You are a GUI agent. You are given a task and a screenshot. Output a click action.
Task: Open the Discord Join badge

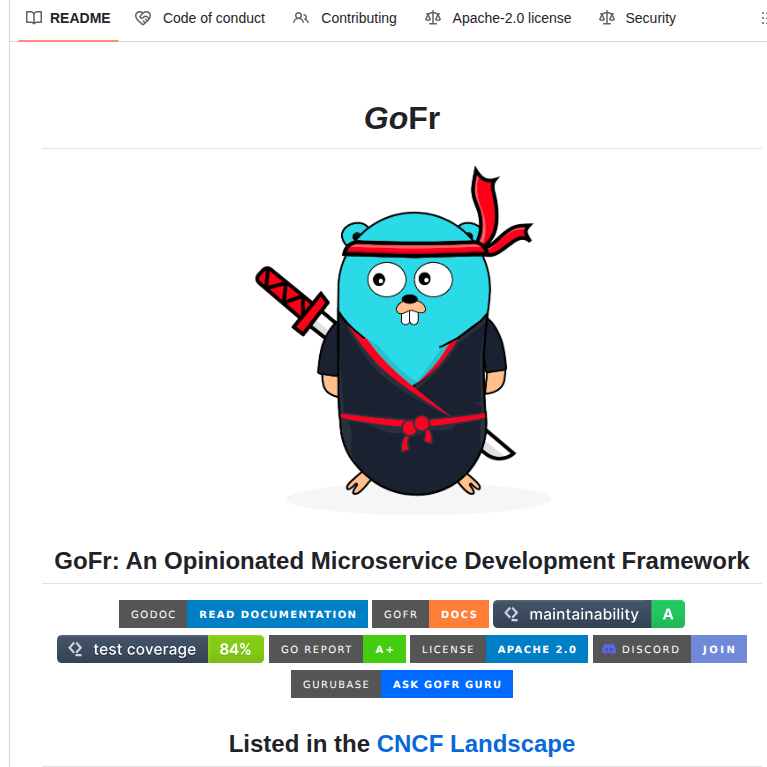click(x=670, y=649)
